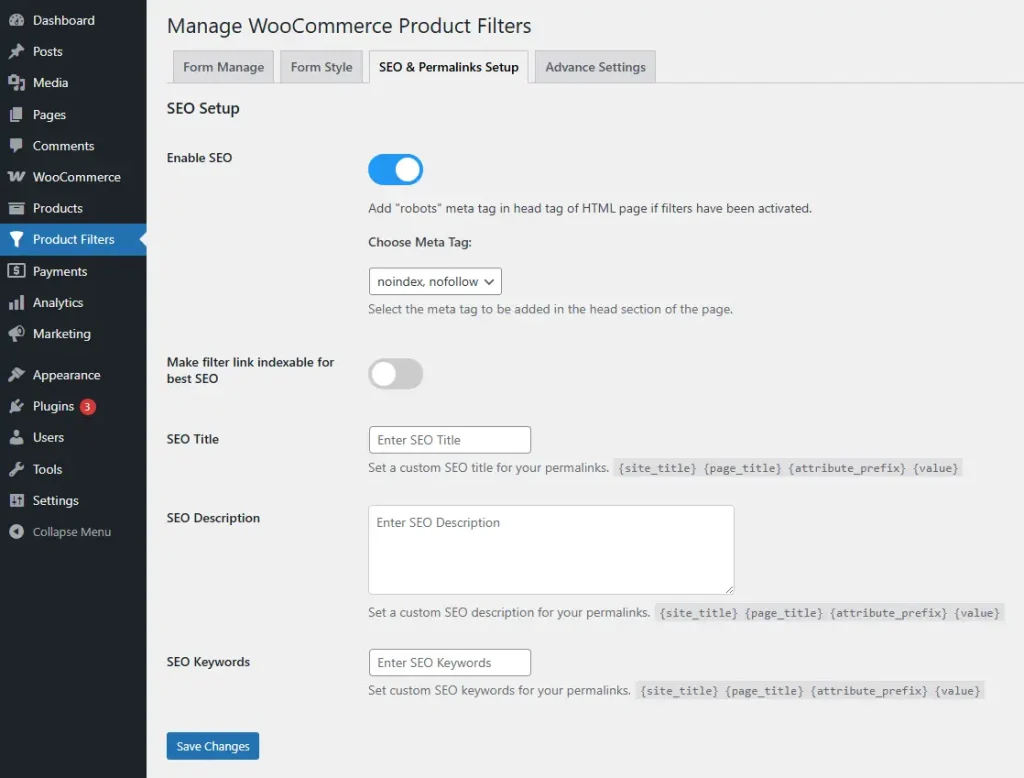Go to Products menu item

73,208
